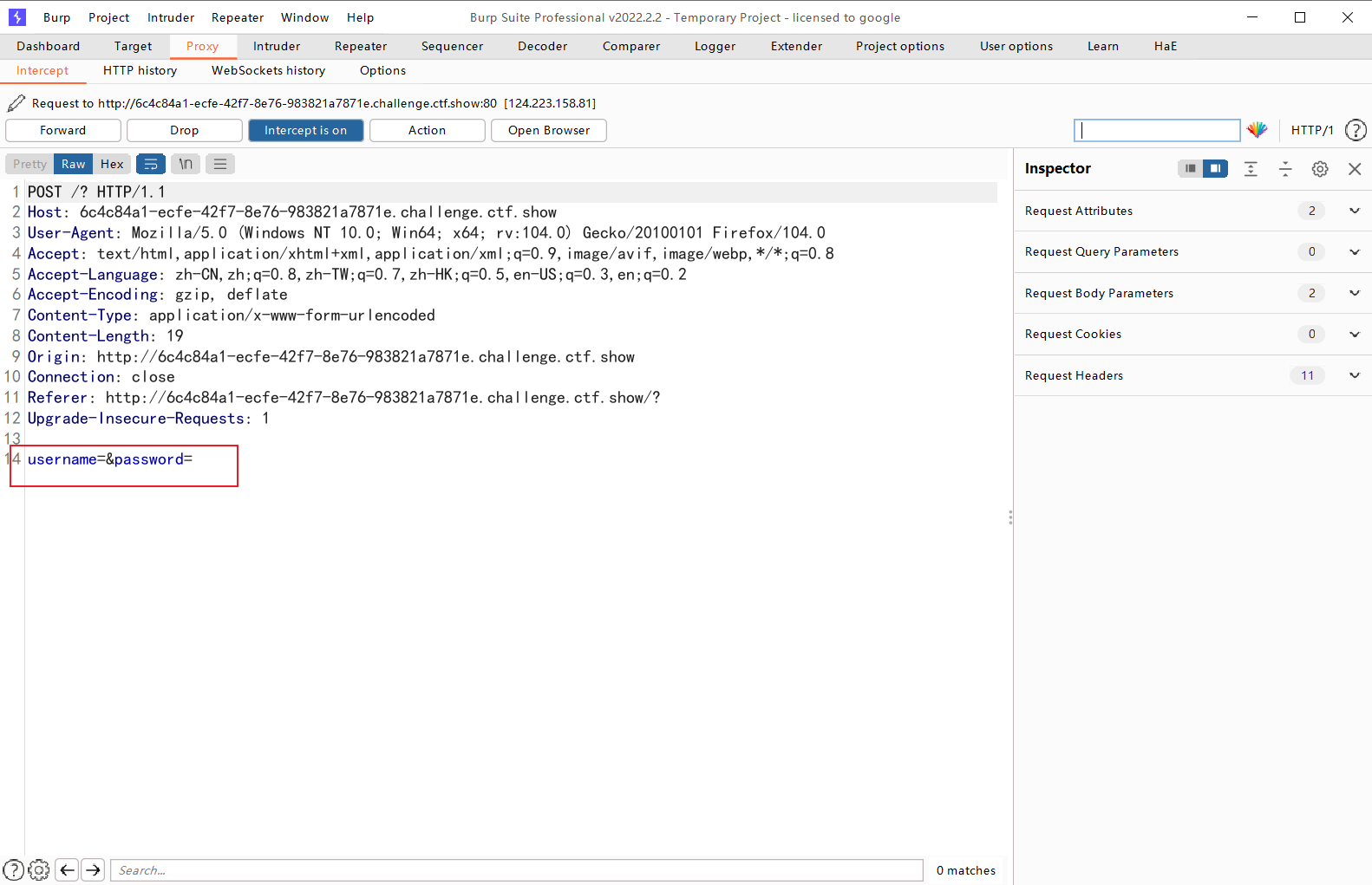Open the Proxy Options sub-tab
The image size is (1372, 885).
[382, 70]
